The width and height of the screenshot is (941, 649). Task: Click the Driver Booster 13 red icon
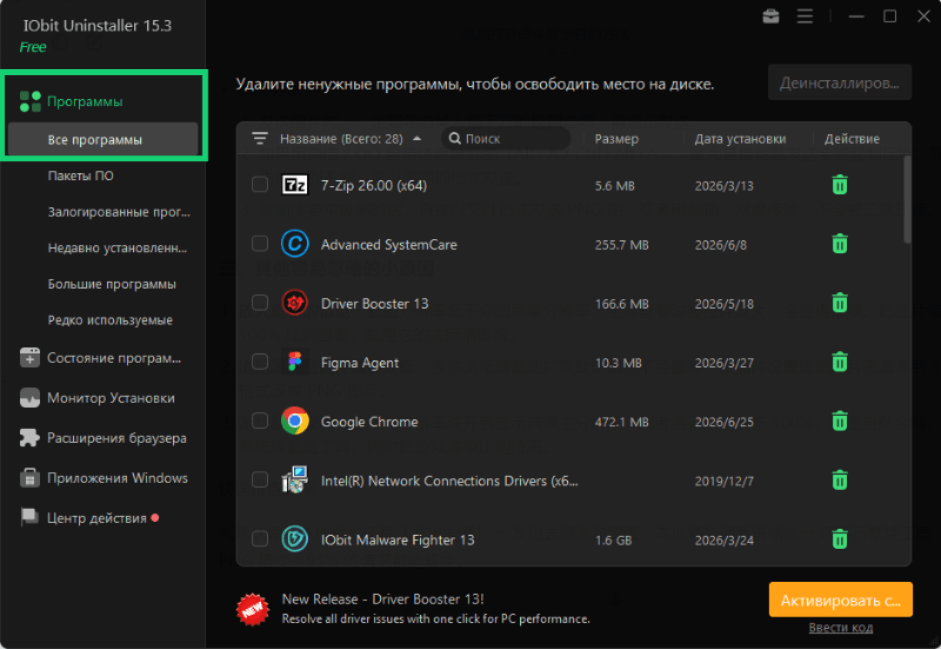pos(295,303)
